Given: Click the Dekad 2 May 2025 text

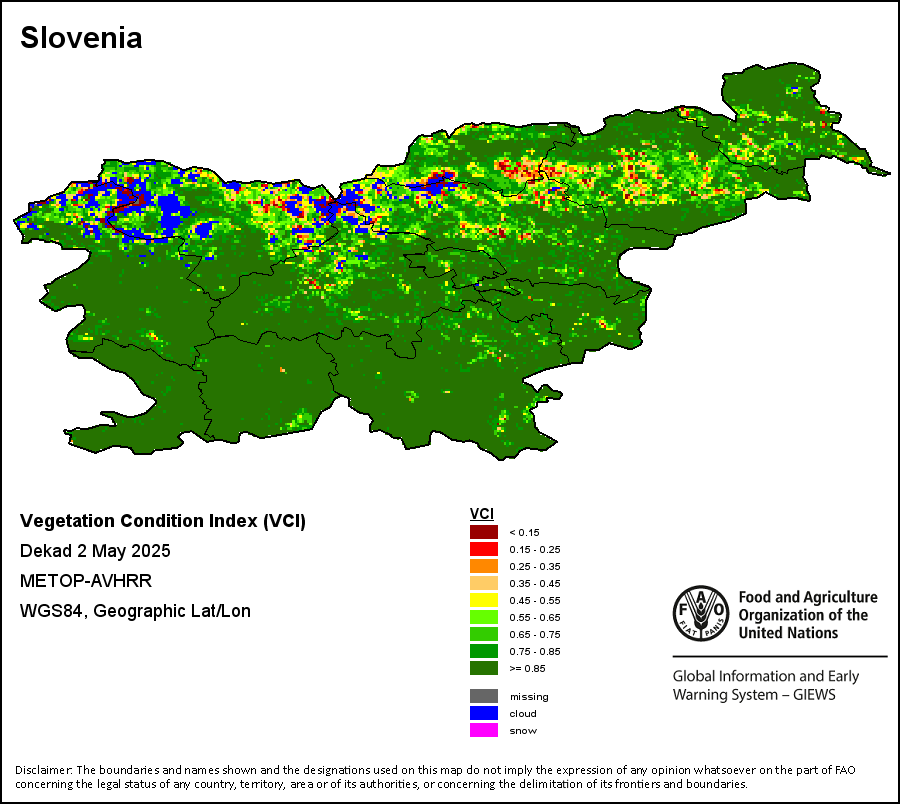Looking at the screenshot, I should click(95, 551).
